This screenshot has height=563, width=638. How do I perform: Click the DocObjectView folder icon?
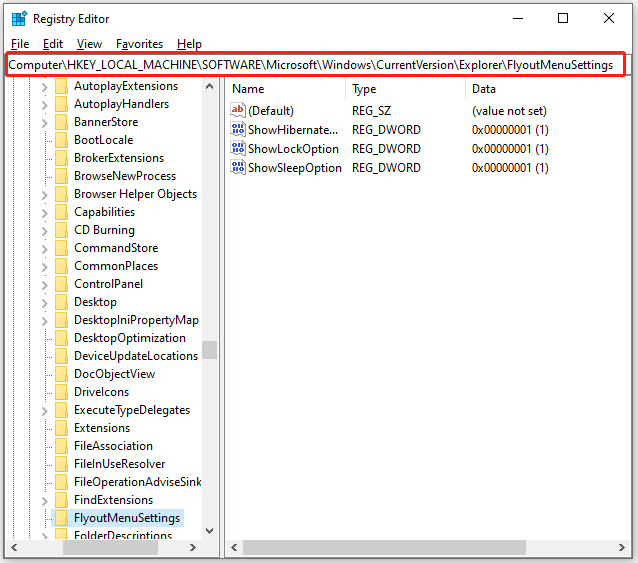[x=61, y=374]
